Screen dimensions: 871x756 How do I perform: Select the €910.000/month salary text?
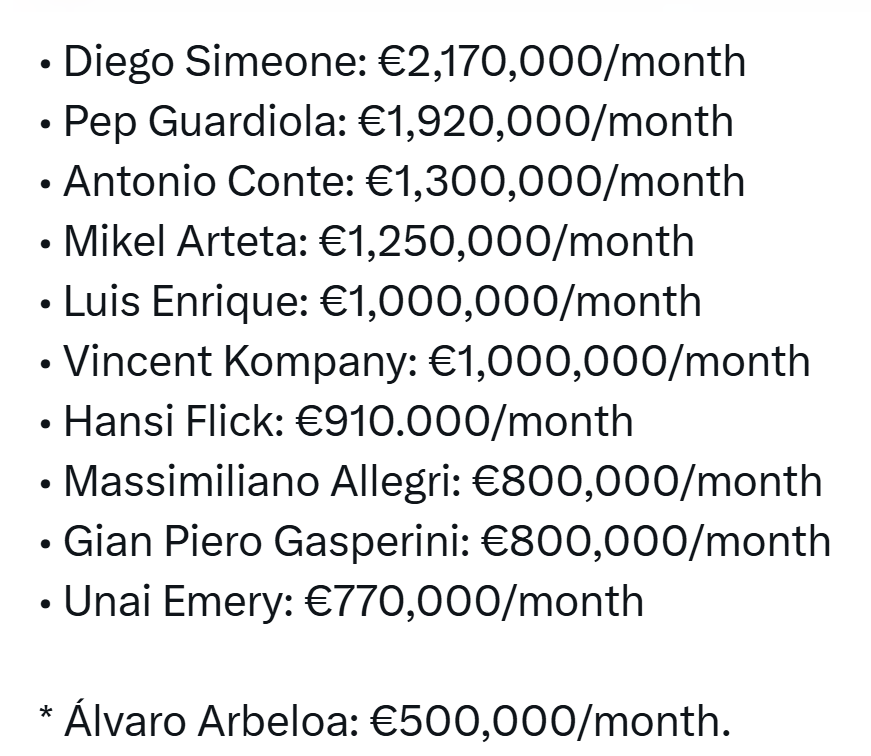coord(465,422)
